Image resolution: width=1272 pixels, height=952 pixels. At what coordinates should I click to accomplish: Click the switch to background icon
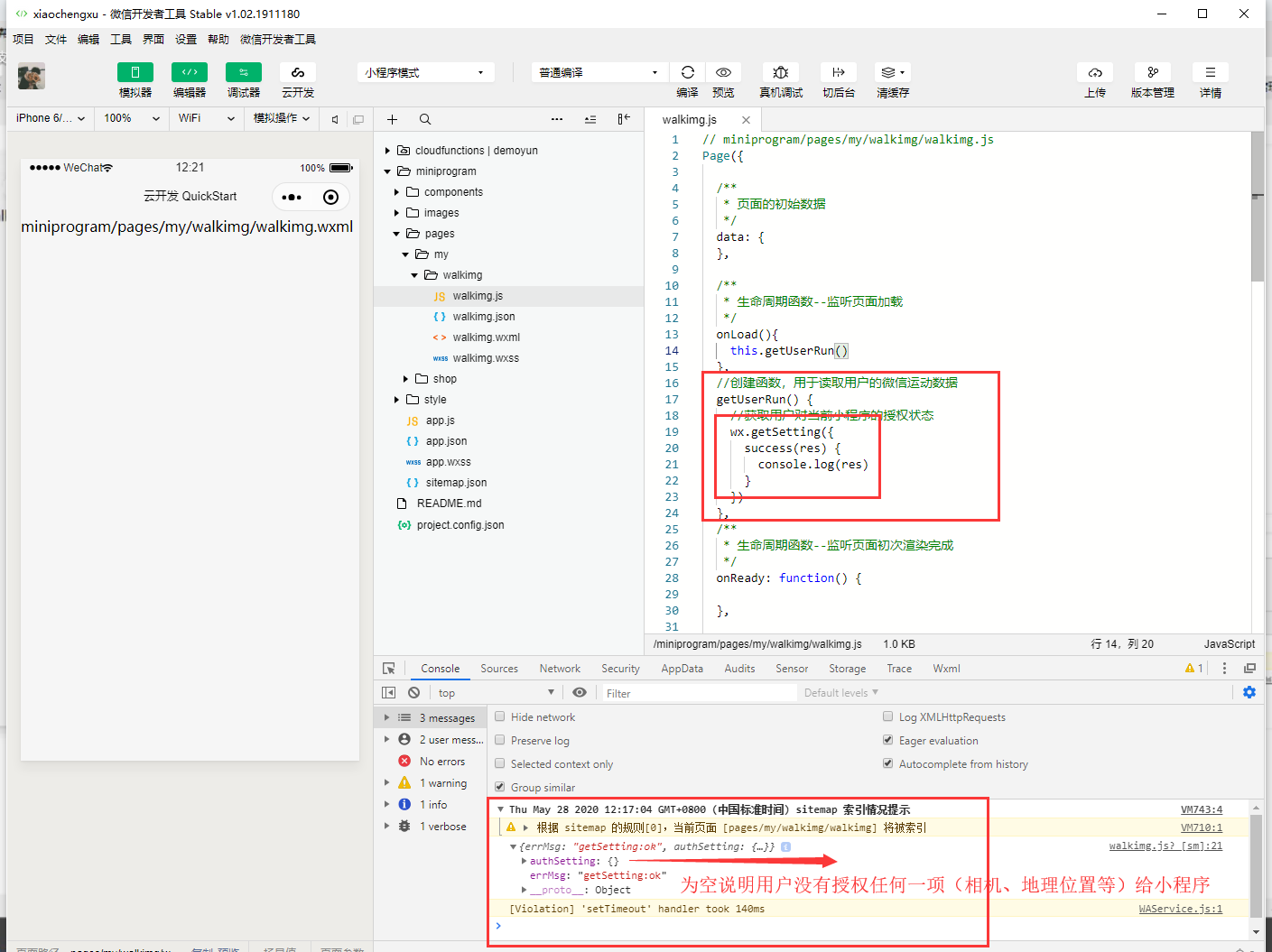[x=839, y=72]
